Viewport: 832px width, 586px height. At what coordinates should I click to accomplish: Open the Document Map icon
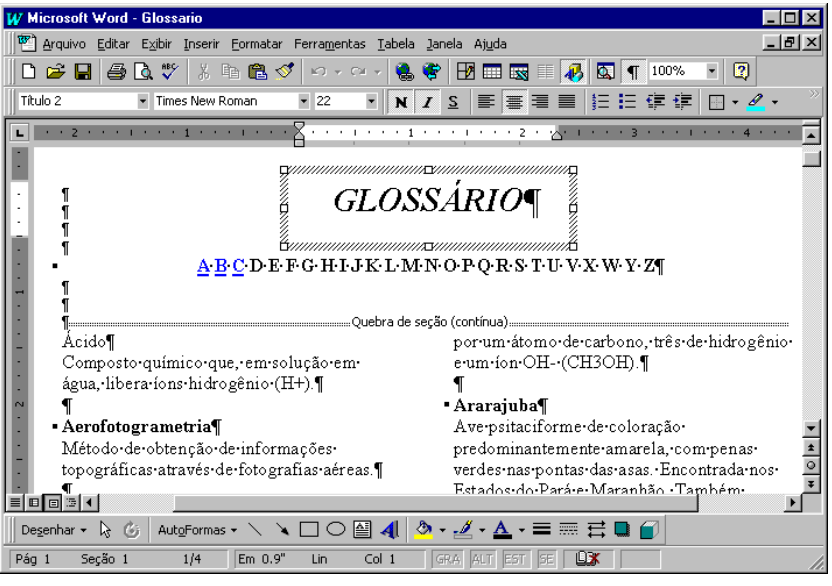605,71
